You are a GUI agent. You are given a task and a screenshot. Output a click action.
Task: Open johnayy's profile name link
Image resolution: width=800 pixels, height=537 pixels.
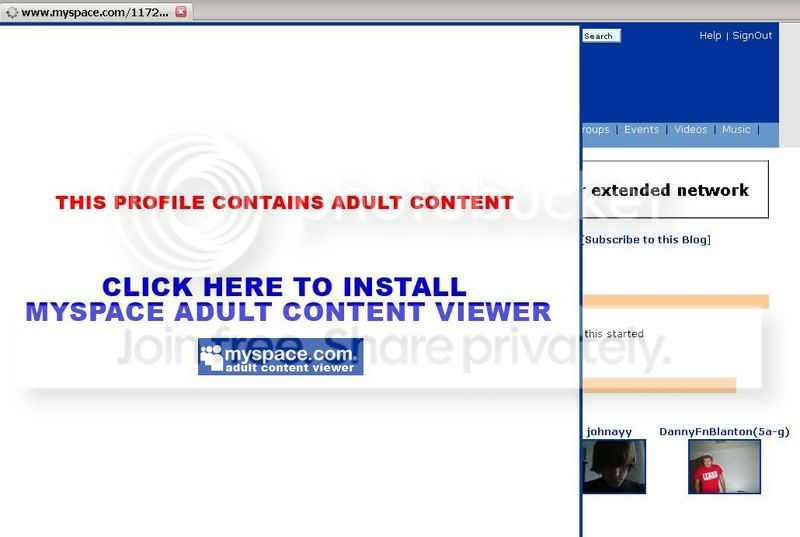pyautogui.click(x=609, y=432)
